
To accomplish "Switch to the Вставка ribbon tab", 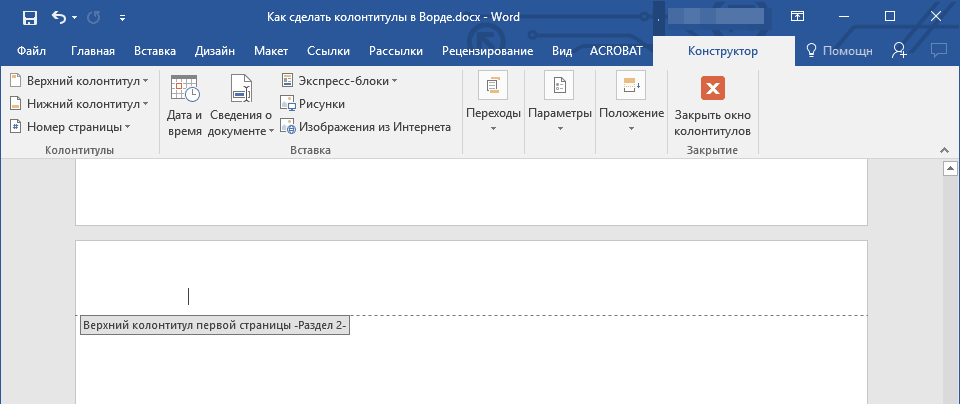I will (x=154, y=51).
